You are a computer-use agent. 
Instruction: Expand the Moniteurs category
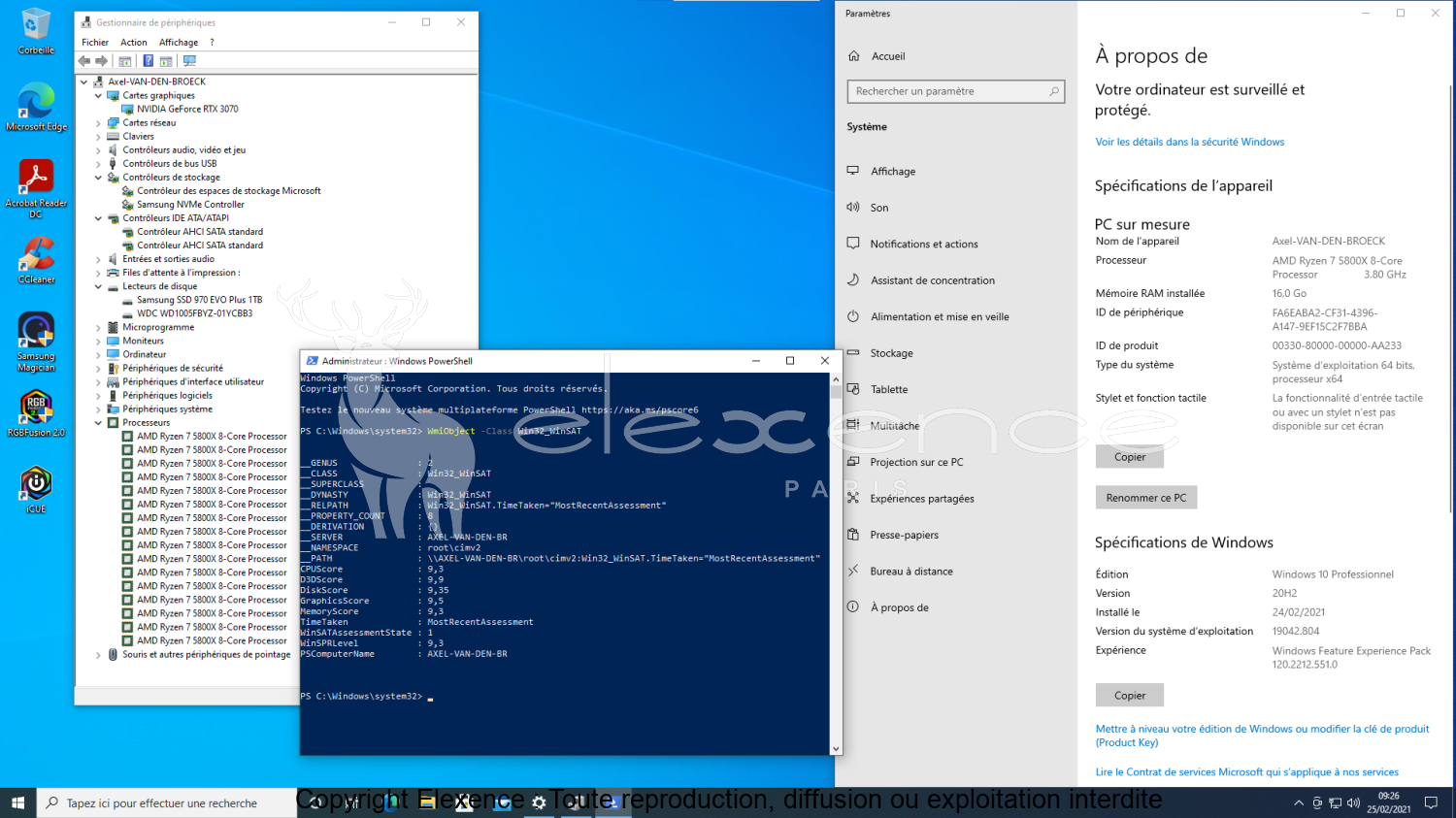tap(98, 342)
